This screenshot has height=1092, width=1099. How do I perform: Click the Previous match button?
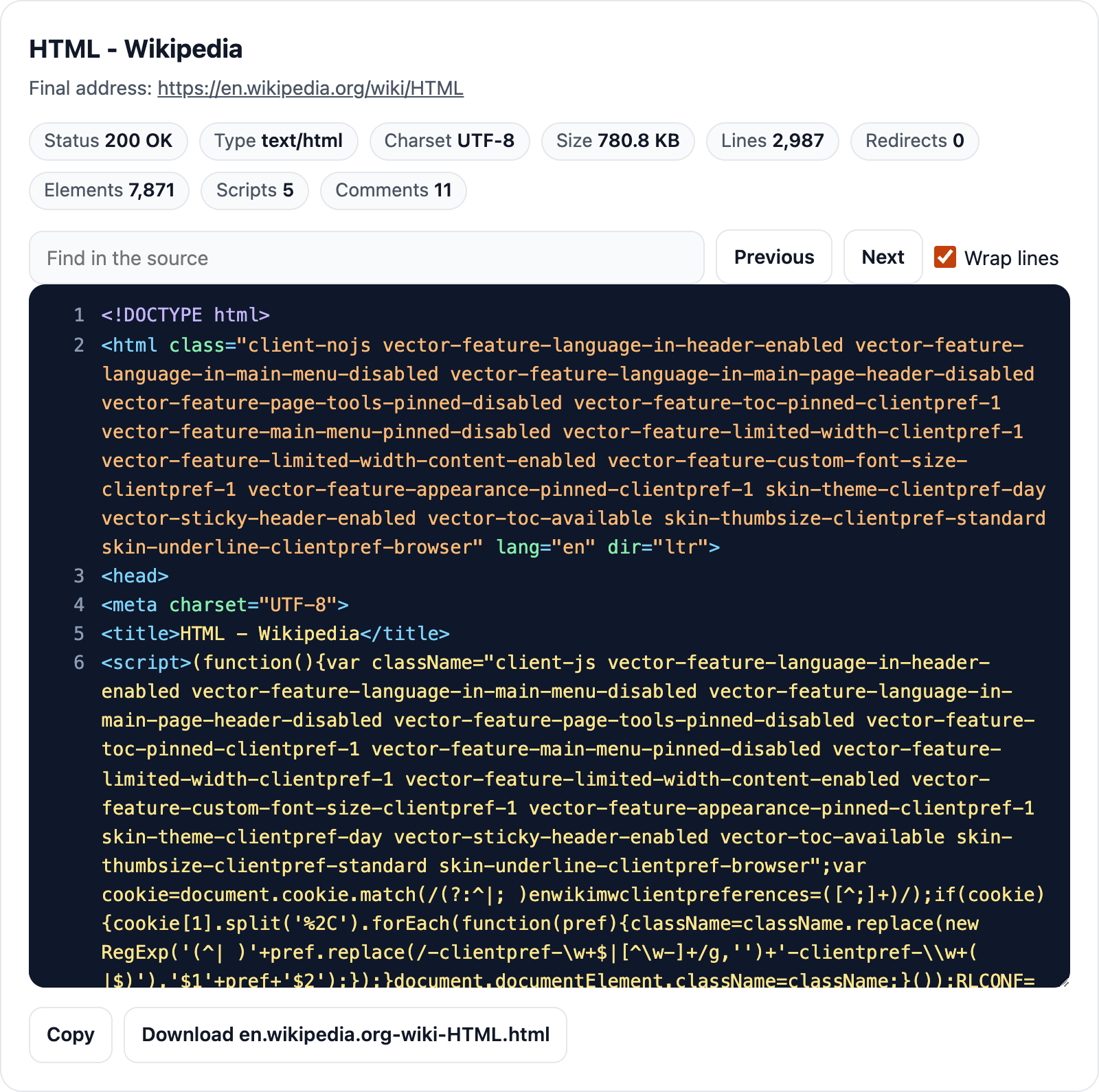click(x=774, y=257)
